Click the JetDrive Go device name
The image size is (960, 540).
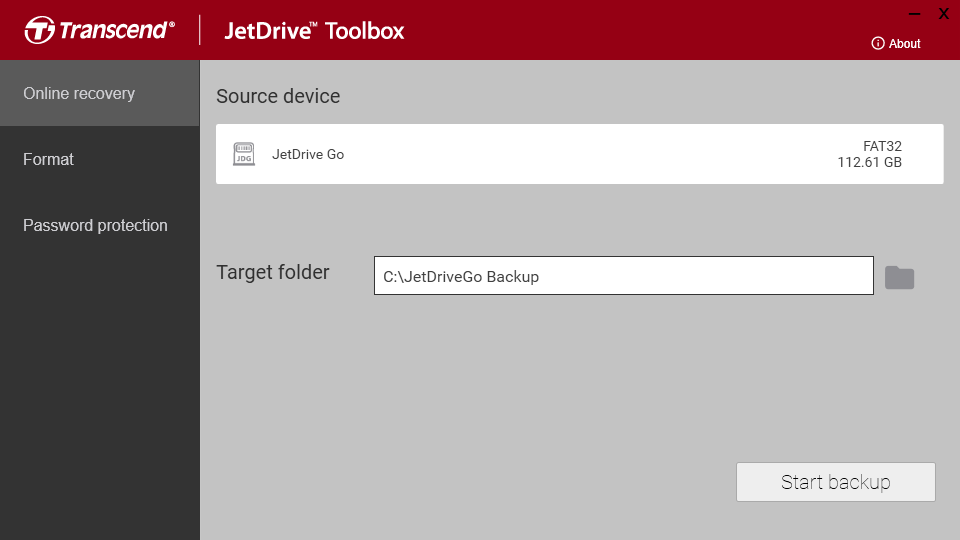(308, 154)
